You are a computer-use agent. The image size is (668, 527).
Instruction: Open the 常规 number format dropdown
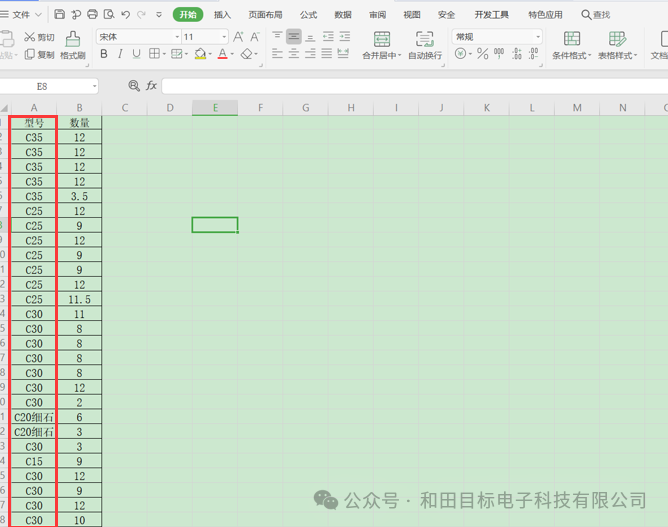pyautogui.click(x=538, y=37)
